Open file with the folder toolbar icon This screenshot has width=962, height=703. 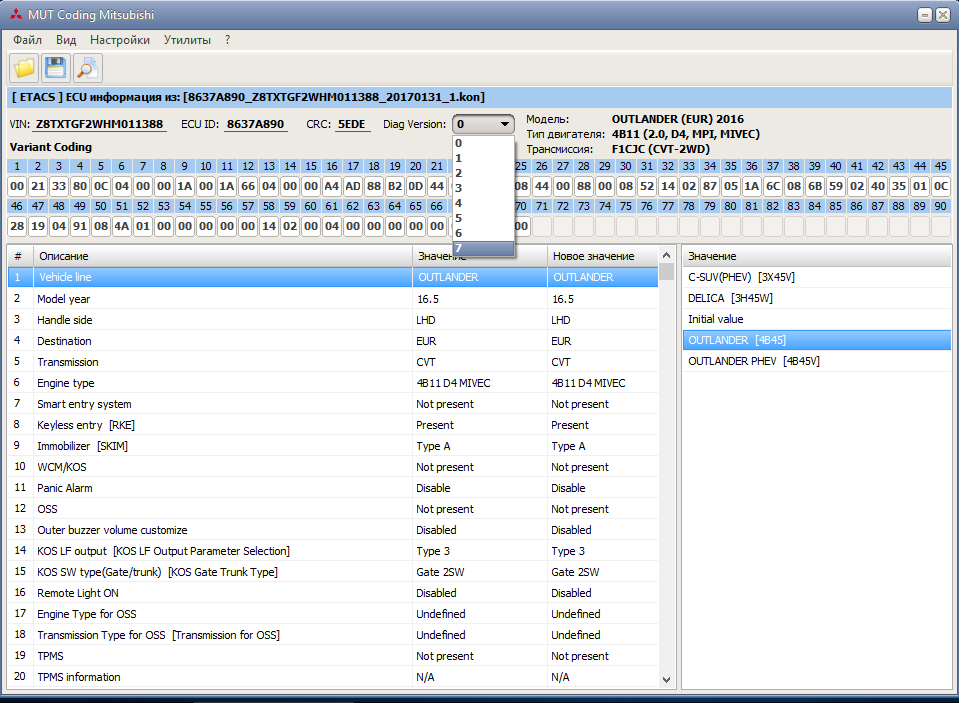point(24,67)
